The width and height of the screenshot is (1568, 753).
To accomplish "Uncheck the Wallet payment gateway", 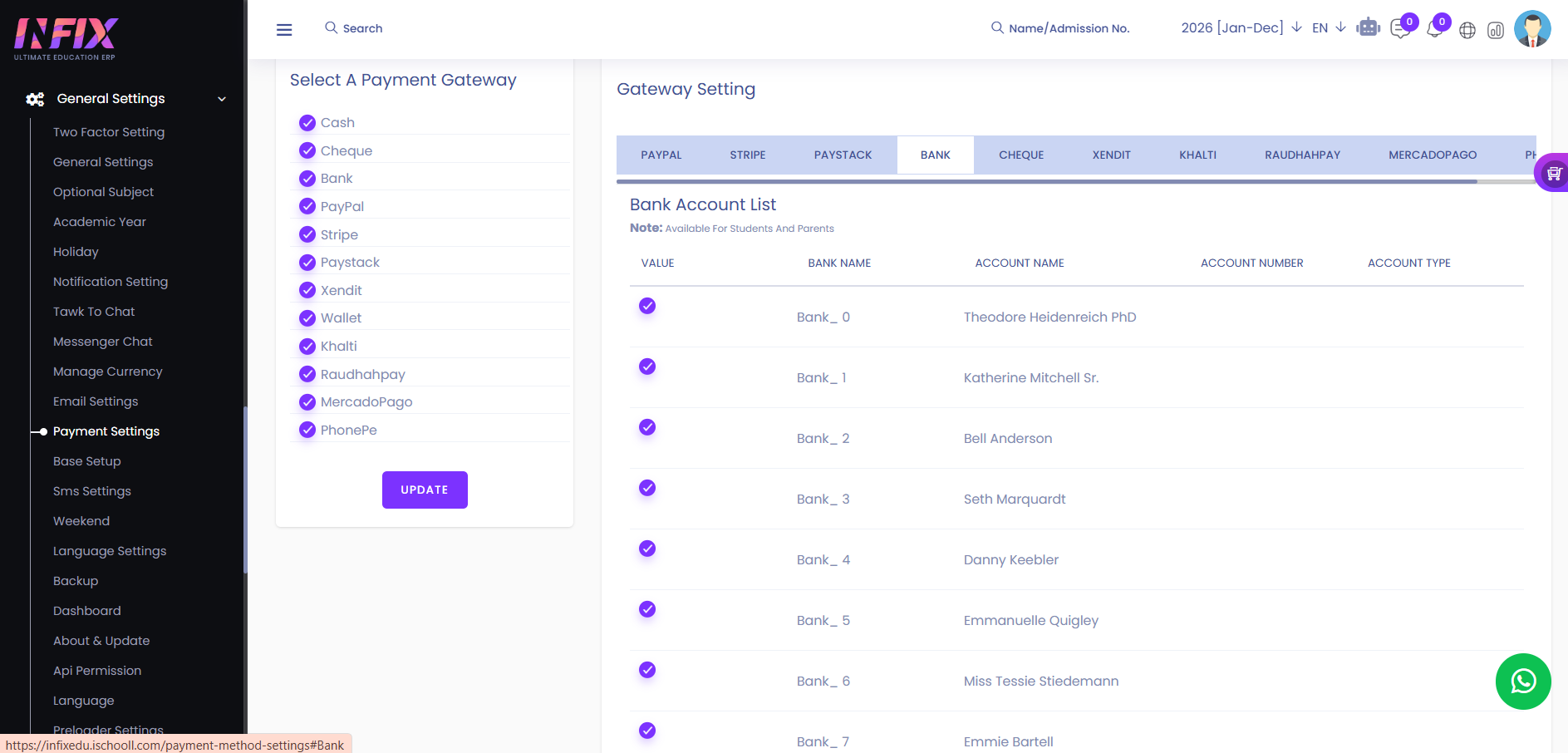I will pos(307,318).
